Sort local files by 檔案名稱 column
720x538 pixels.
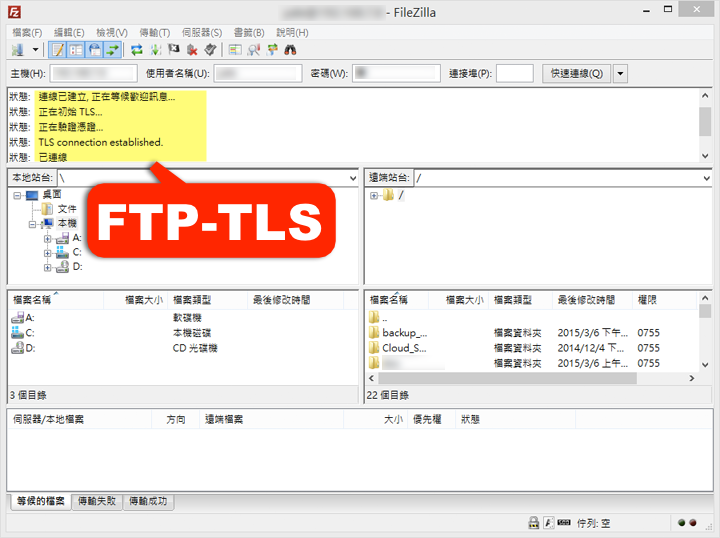click(x=56, y=300)
